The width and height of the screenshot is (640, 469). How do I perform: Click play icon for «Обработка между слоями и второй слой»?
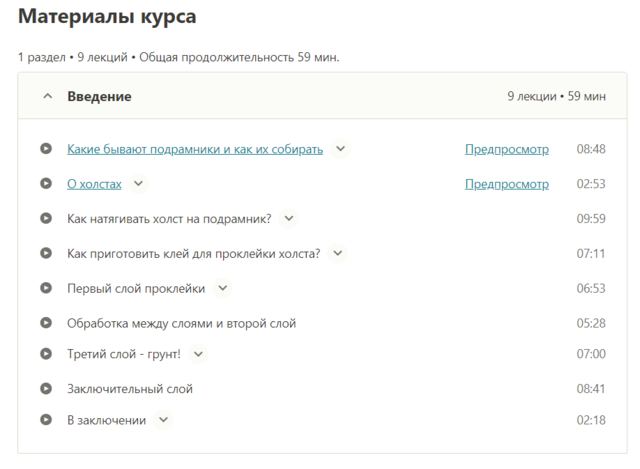click(x=46, y=323)
